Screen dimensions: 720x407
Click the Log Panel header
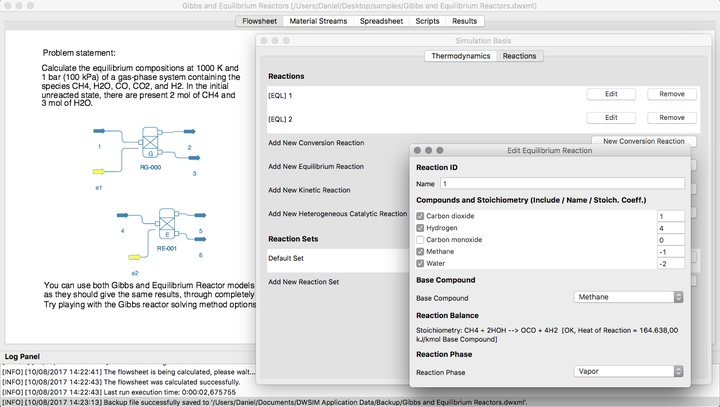tap(22, 356)
